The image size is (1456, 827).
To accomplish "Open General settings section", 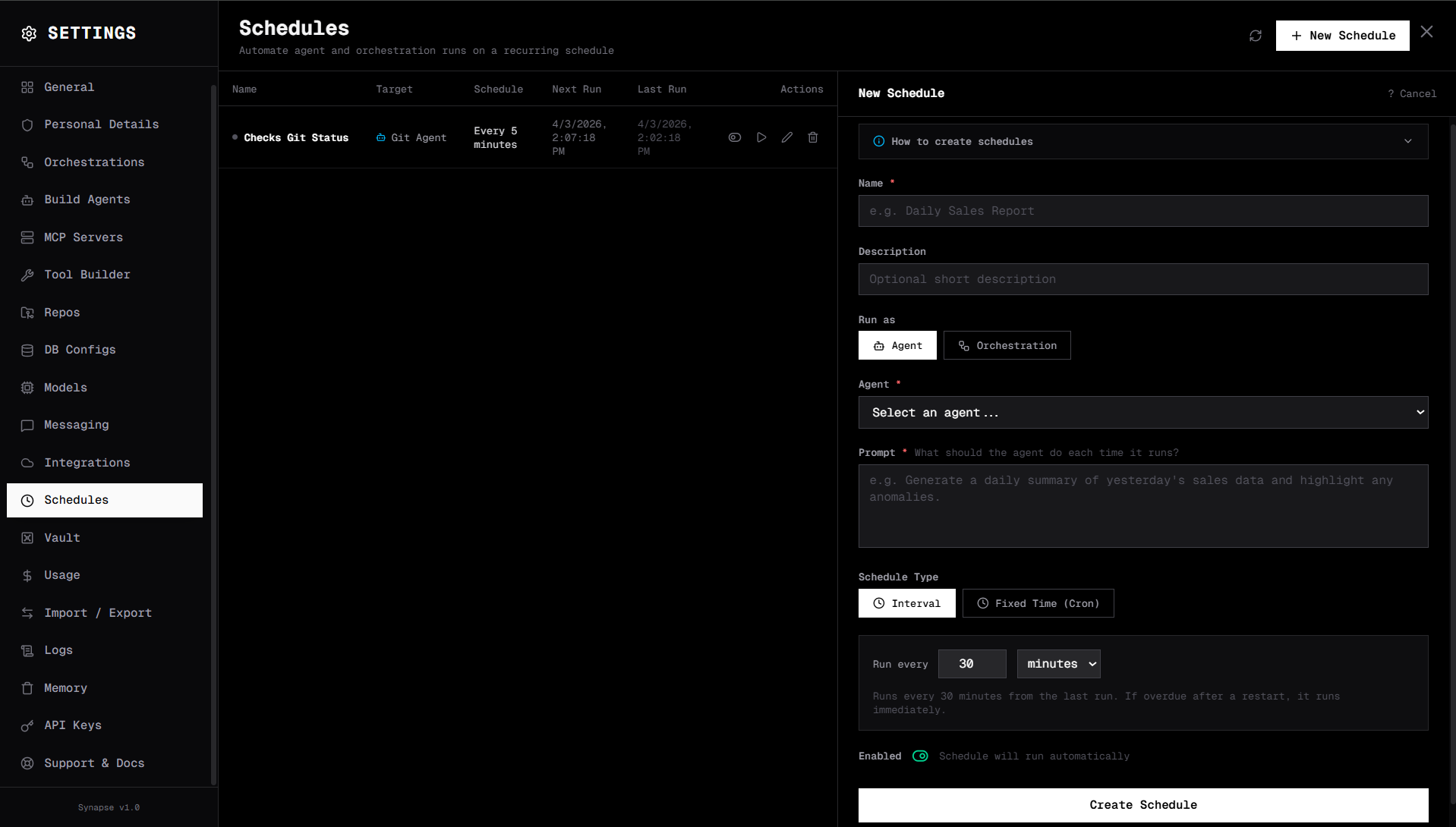I will [105, 87].
